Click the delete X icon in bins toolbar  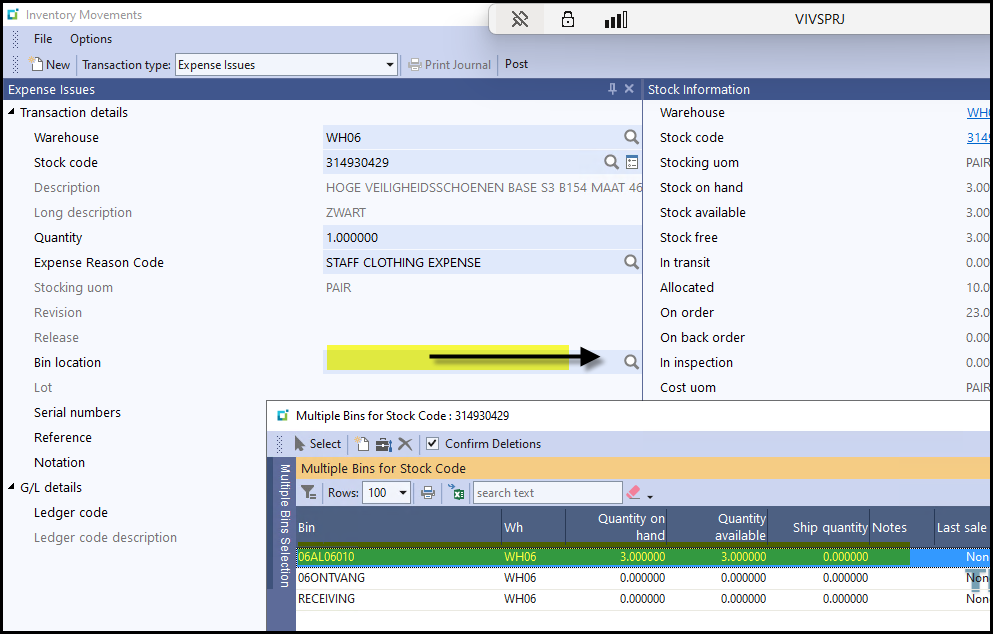pos(405,444)
